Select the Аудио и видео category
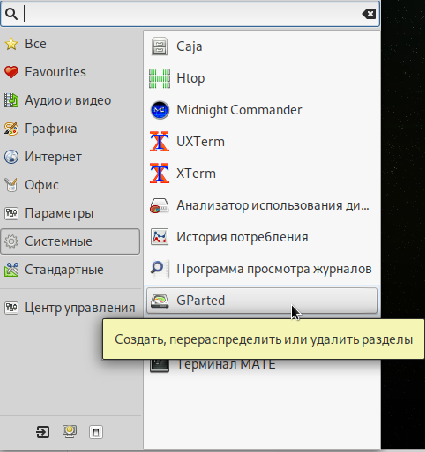 click(x=70, y=100)
